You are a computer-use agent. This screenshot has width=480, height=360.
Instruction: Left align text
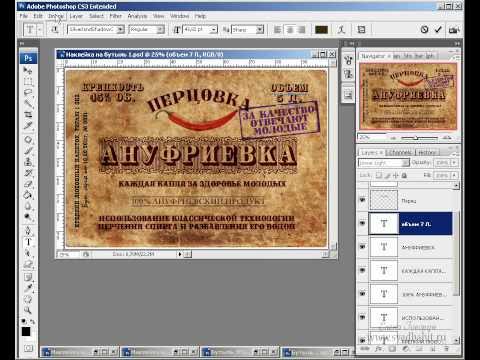[277, 30]
